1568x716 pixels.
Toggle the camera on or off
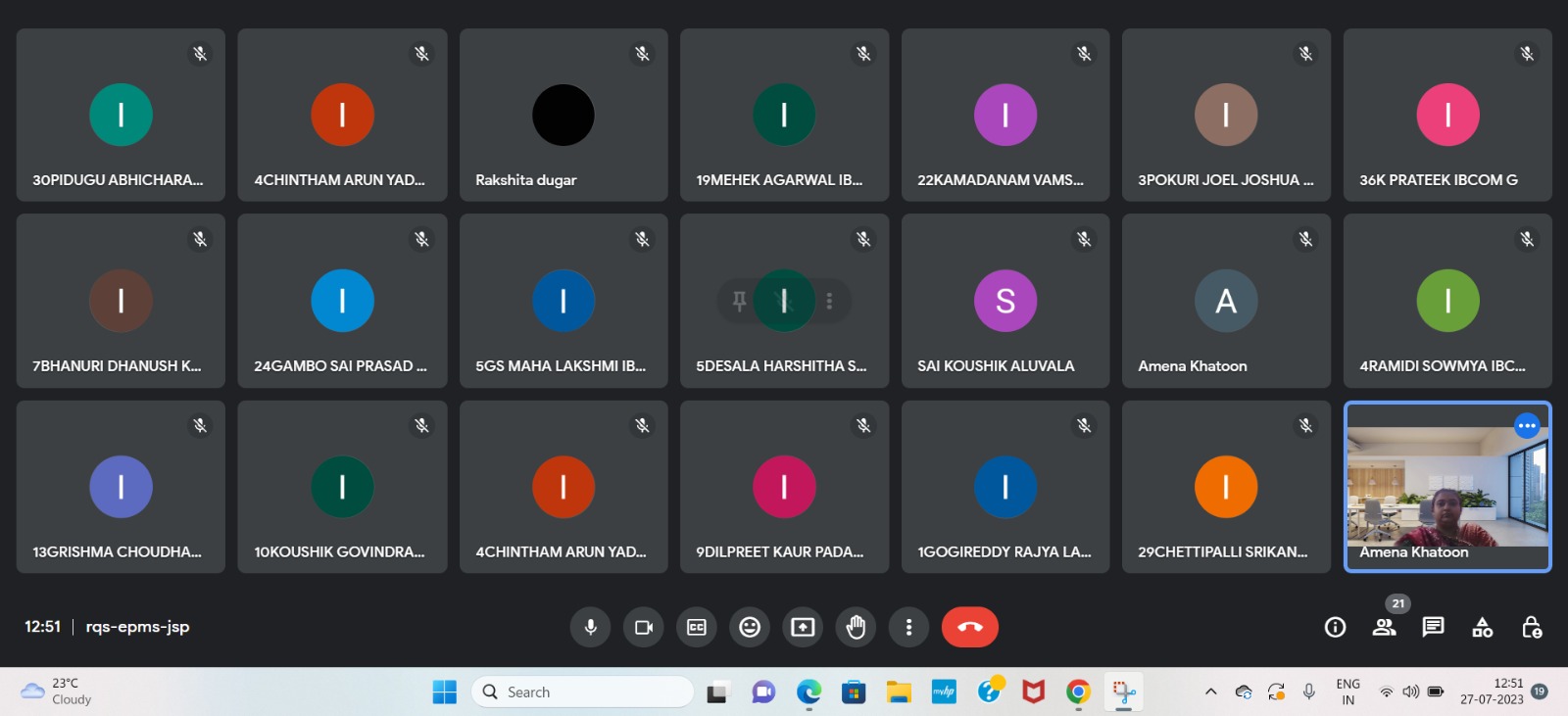(643, 627)
